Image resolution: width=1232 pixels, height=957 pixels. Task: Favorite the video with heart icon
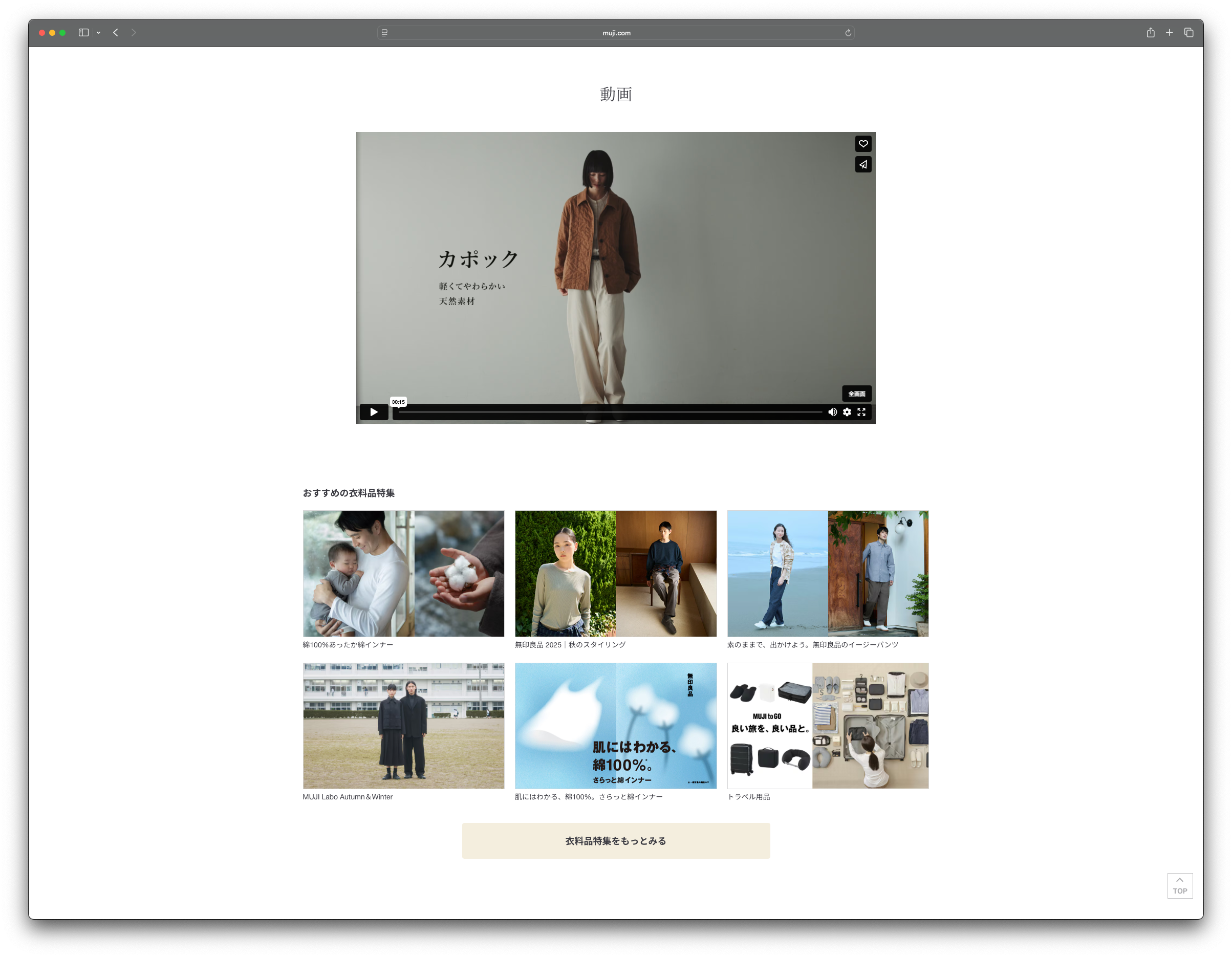coord(863,144)
